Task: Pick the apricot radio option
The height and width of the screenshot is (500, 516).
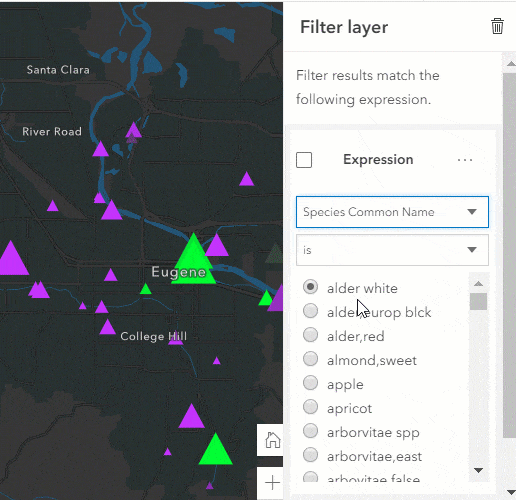Action: [310, 407]
